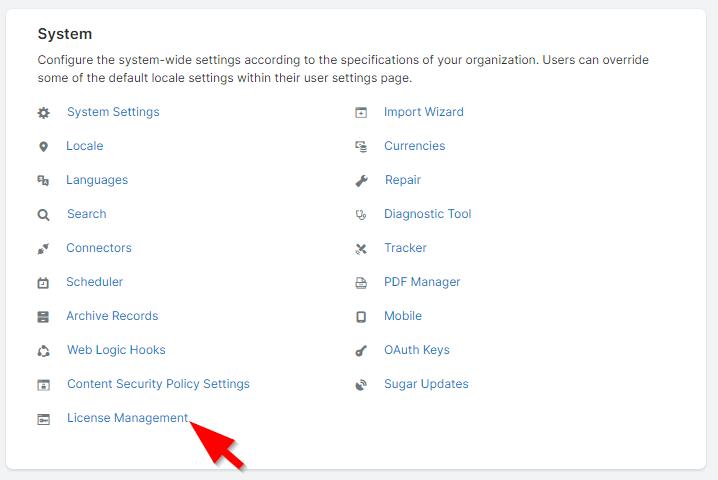This screenshot has height=480, width=718.
Task: Open the Repair link
Action: click(x=403, y=180)
